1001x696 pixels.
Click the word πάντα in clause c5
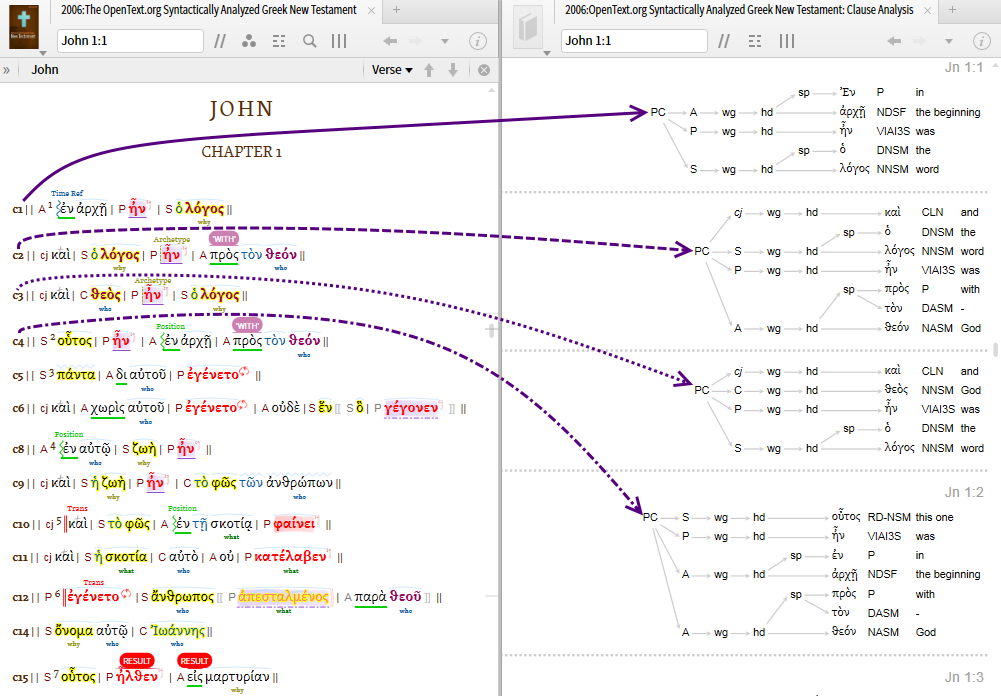pos(76,374)
